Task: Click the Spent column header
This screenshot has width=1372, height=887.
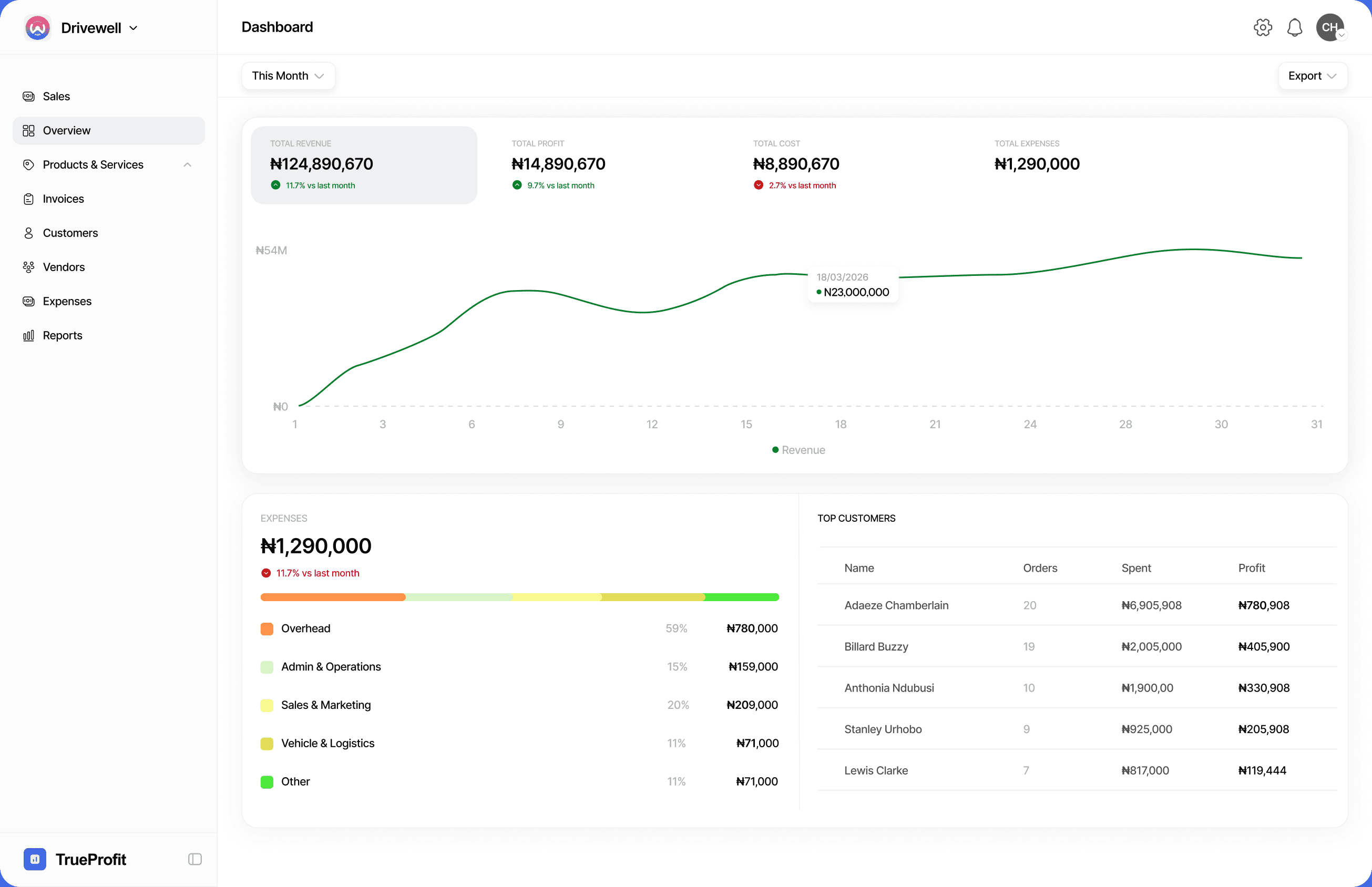Action: pos(1136,568)
